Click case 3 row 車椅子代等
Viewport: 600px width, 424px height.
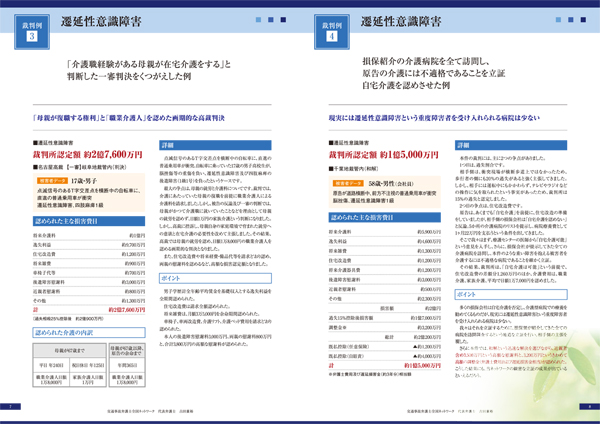[x=89, y=273]
